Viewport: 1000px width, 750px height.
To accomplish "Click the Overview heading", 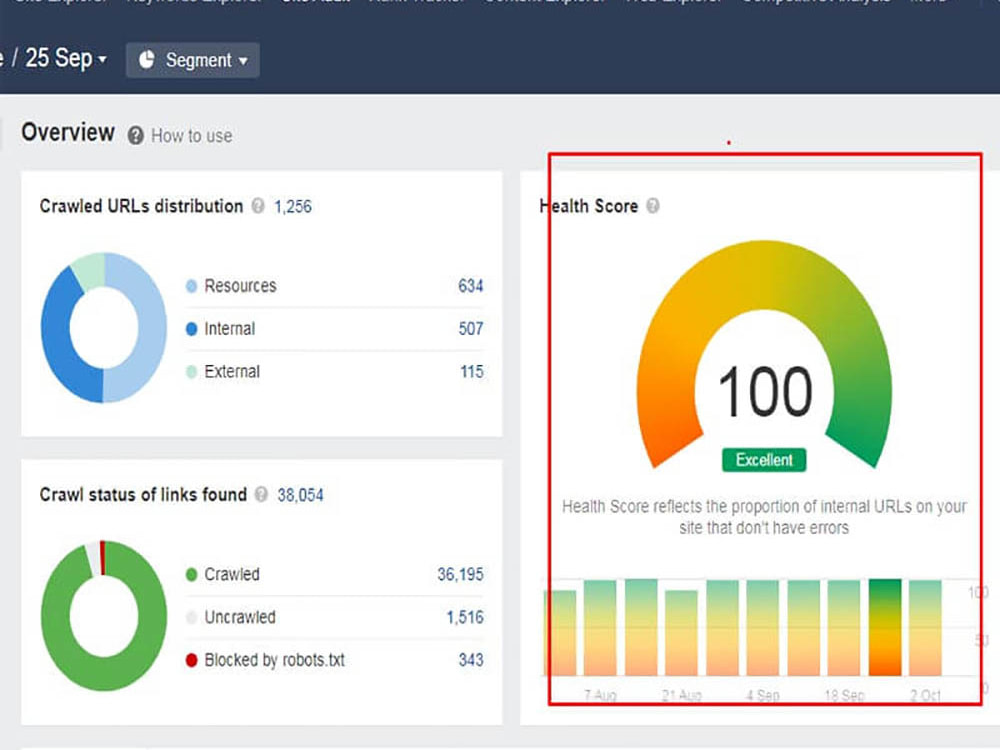I will point(68,133).
